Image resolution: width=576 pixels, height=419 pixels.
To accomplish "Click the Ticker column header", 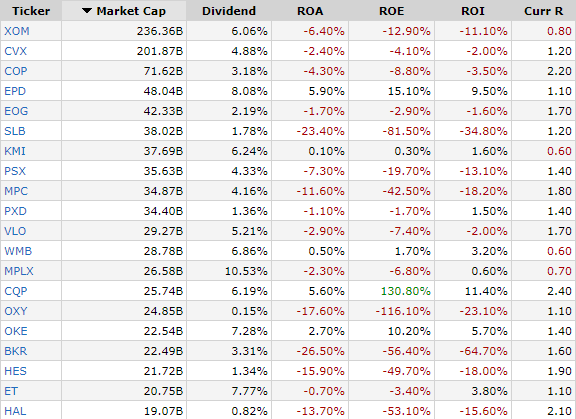I will [x=31, y=11].
